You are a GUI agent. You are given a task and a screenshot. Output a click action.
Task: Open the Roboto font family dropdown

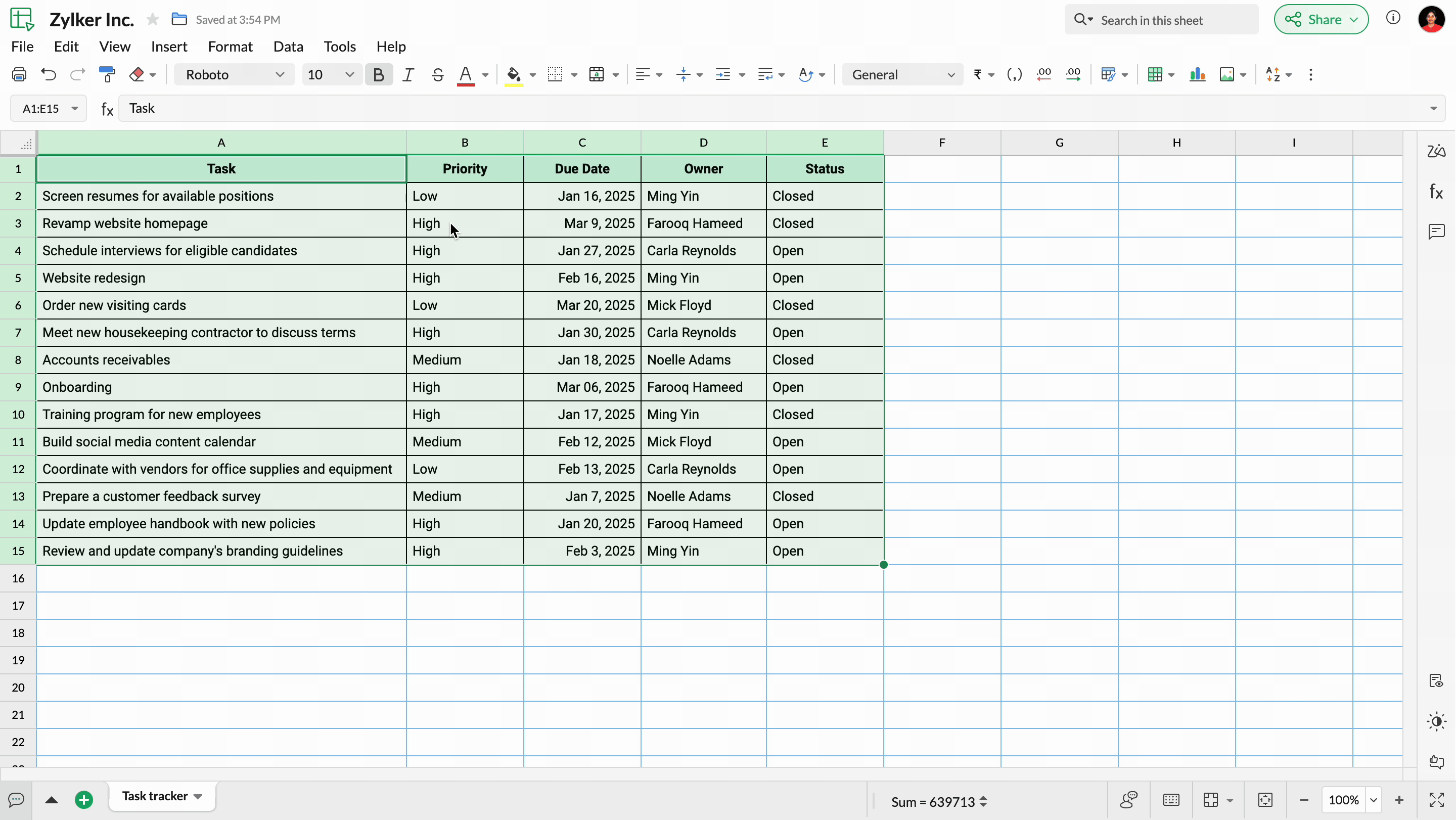234,75
